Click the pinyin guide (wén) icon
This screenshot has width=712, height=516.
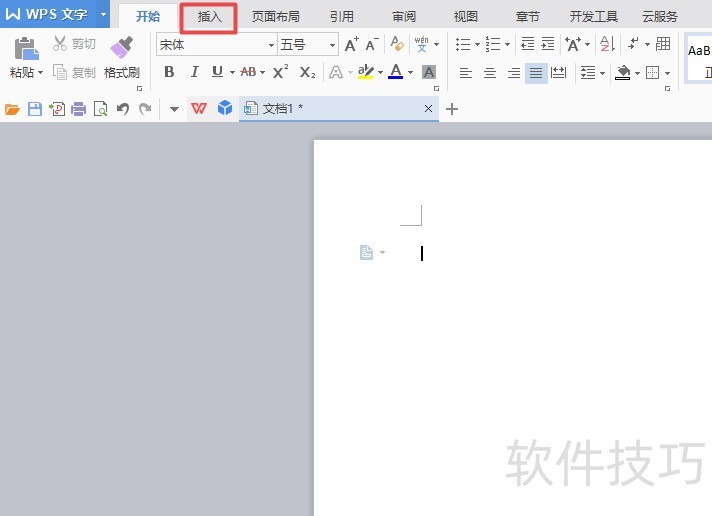[421, 44]
